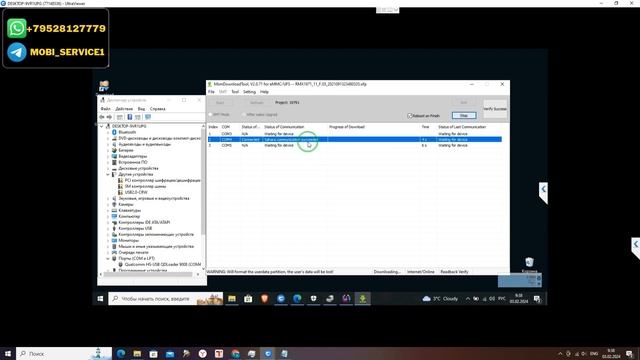Click the weather widget on the remote taskbar

(x=440, y=299)
